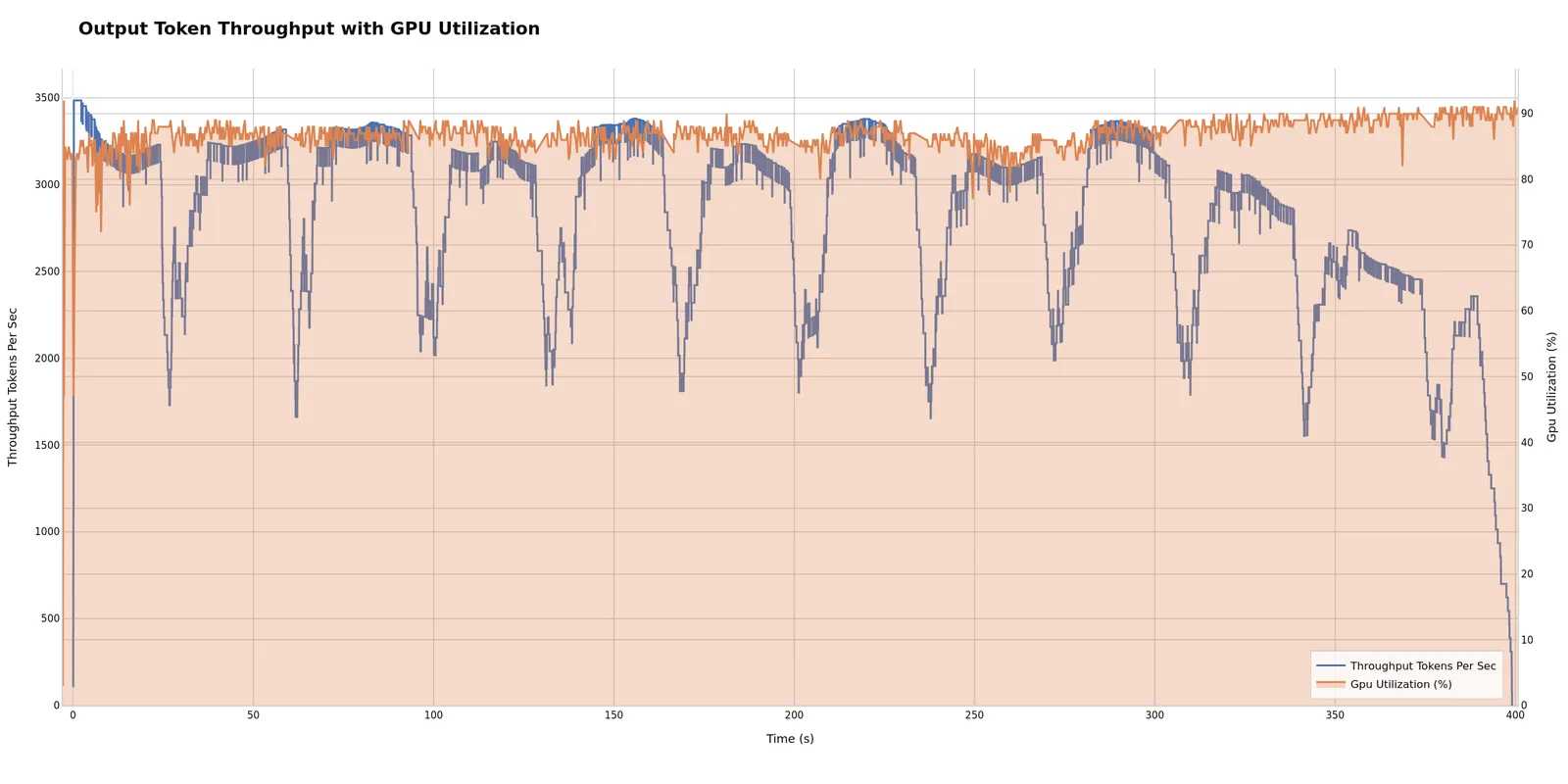Screen dimensions: 1568x784
Task: Click the 60 tick on the GPU utilization axis
Action: click(x=1527, y=311)
